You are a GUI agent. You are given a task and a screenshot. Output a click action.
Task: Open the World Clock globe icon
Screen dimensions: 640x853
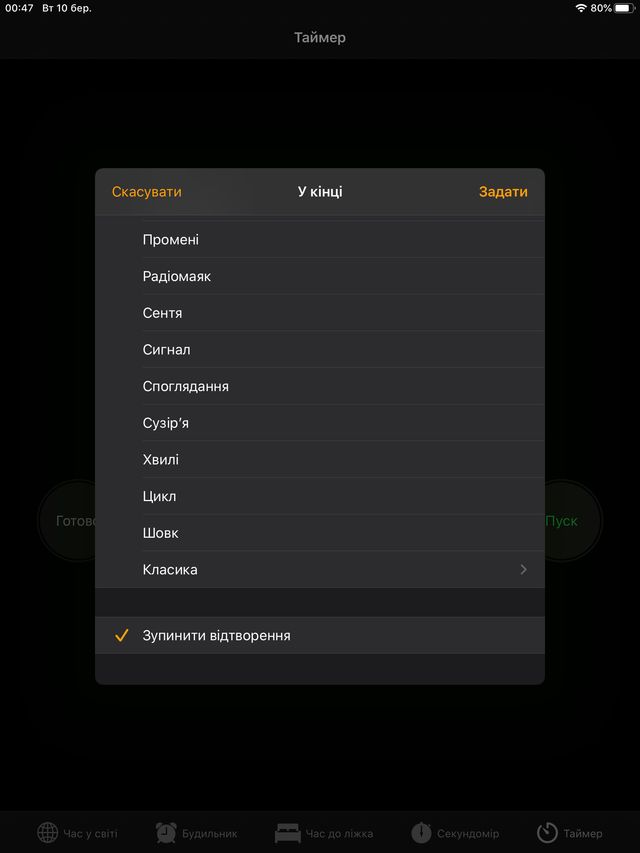tap(47, 832)
